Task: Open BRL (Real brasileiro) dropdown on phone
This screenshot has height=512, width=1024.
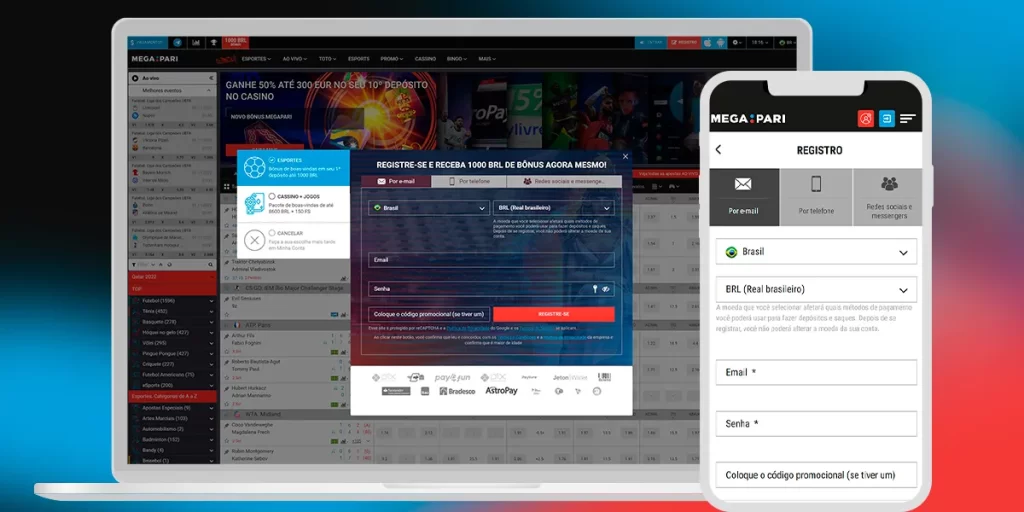Action: (x=816, y=289)
